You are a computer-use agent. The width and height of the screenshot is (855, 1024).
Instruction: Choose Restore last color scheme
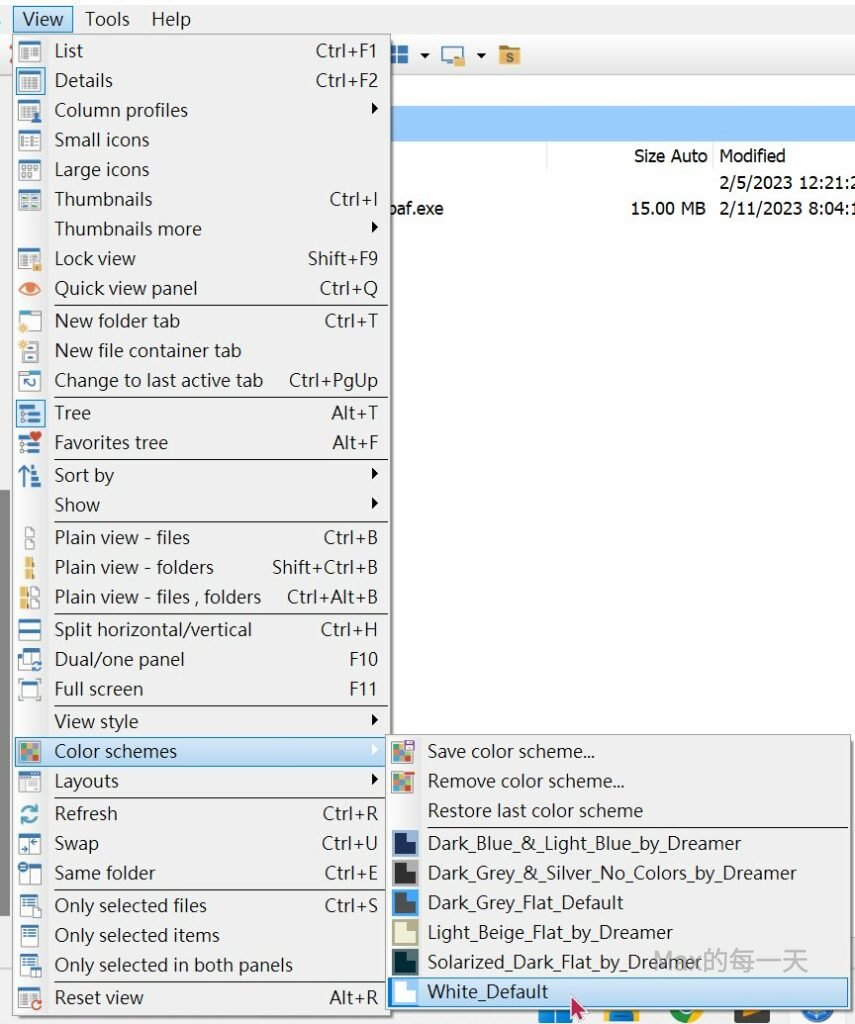535,811
